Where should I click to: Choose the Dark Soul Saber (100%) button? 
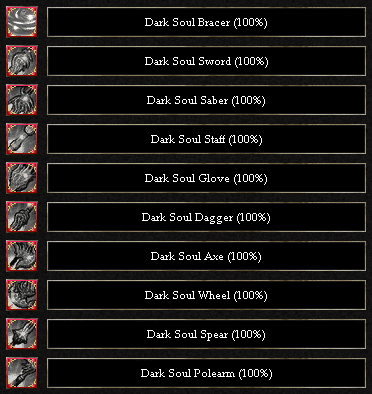(206, 100)
